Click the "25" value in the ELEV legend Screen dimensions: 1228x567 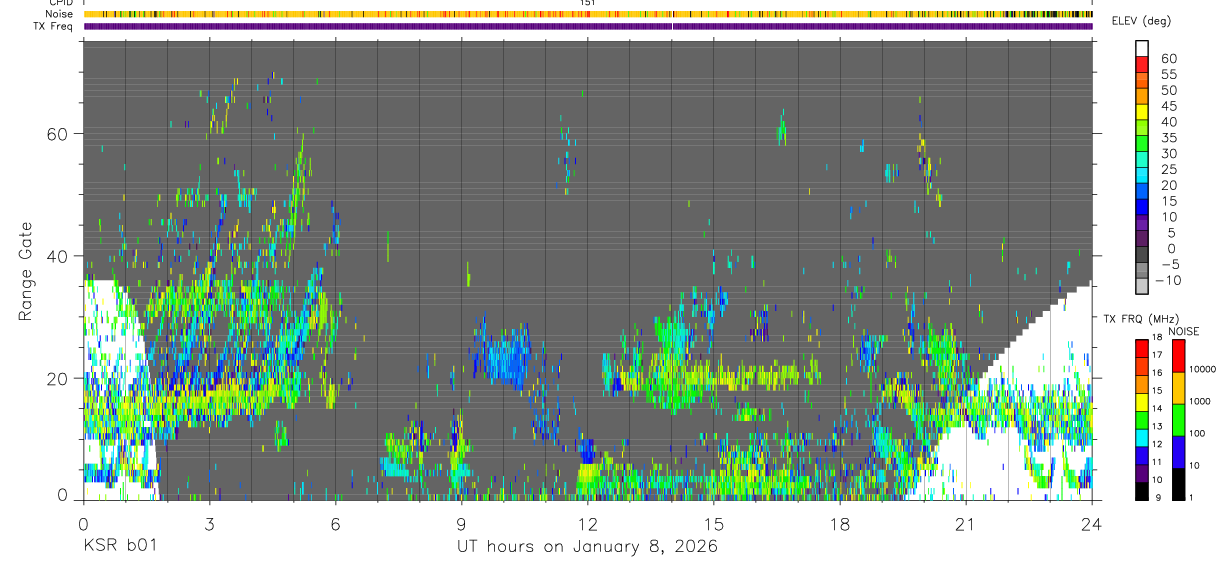point(1169,169)
